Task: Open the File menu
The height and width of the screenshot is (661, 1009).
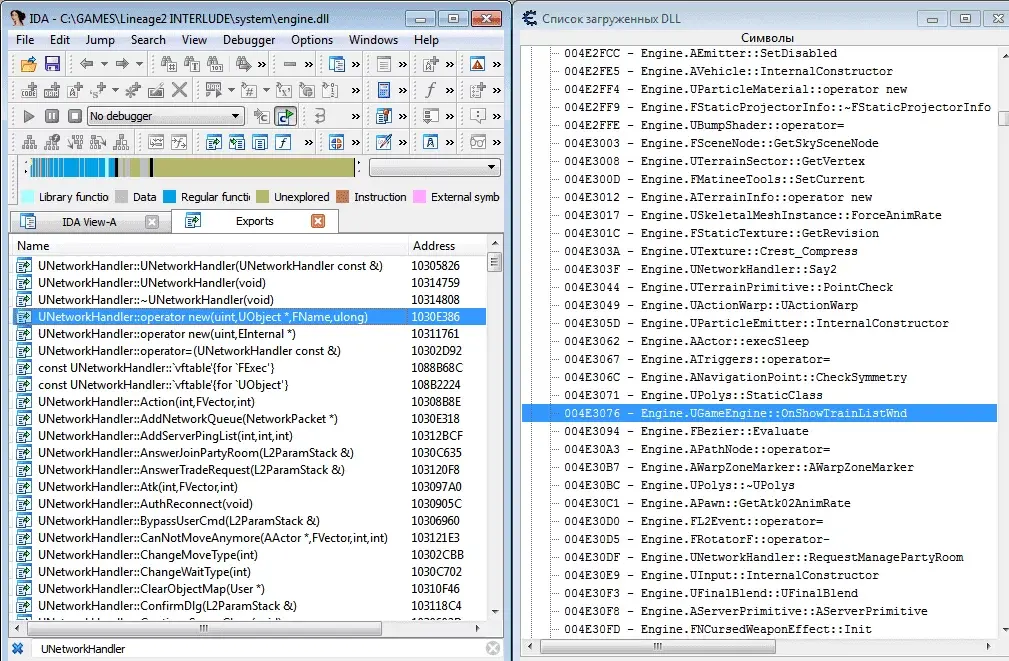Action: [x=25, y=40]
